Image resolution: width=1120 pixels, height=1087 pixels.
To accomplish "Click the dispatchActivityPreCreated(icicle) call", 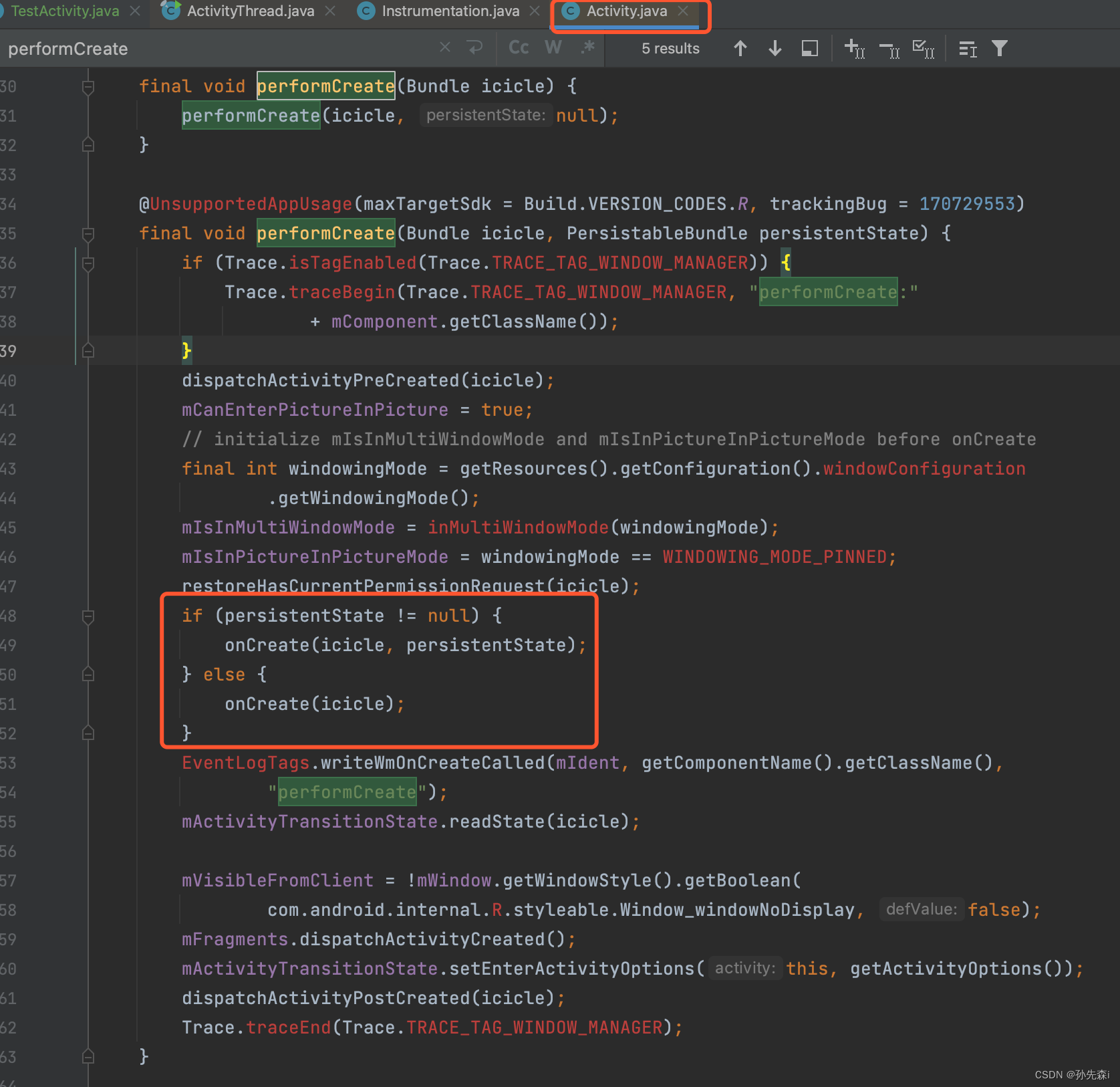I will coord(368,380).
